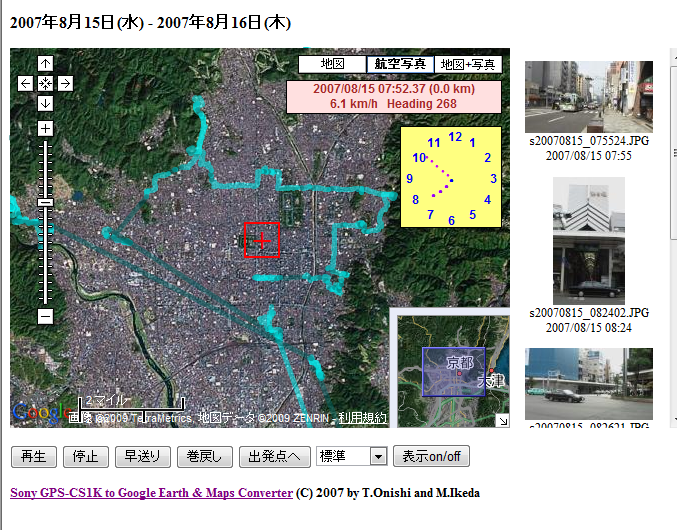This screenshot has height=530, width=677.
Task: Collapse the overview mini map arrow
Action: click(503, 421)
